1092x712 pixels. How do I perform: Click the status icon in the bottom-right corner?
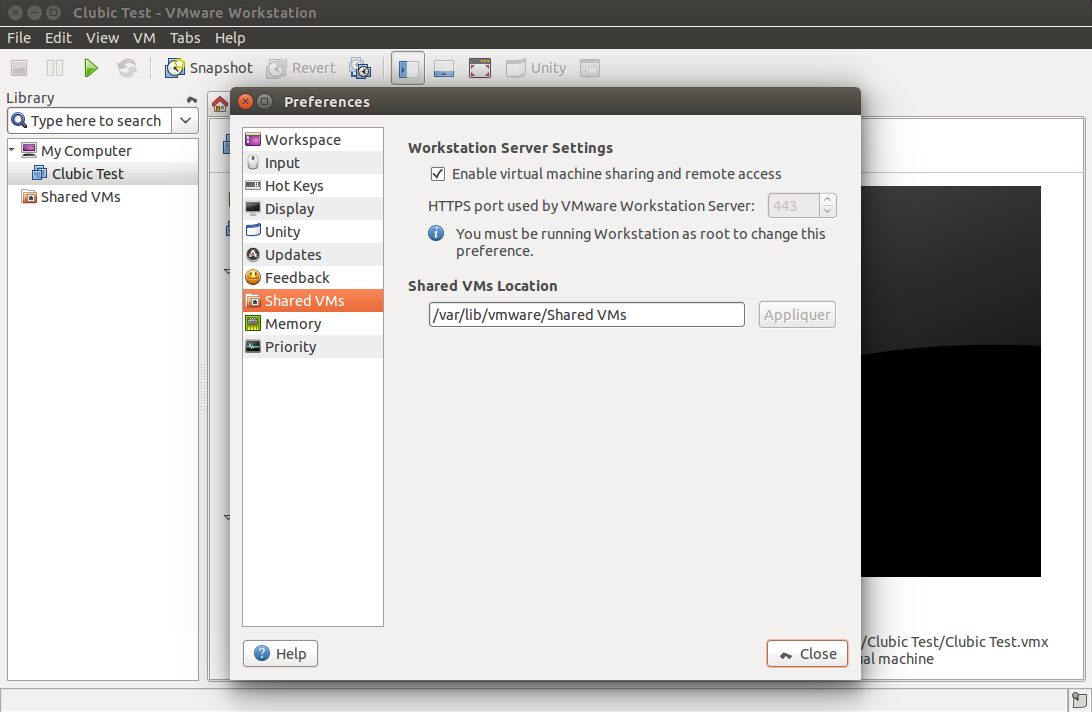(1078, 699)
